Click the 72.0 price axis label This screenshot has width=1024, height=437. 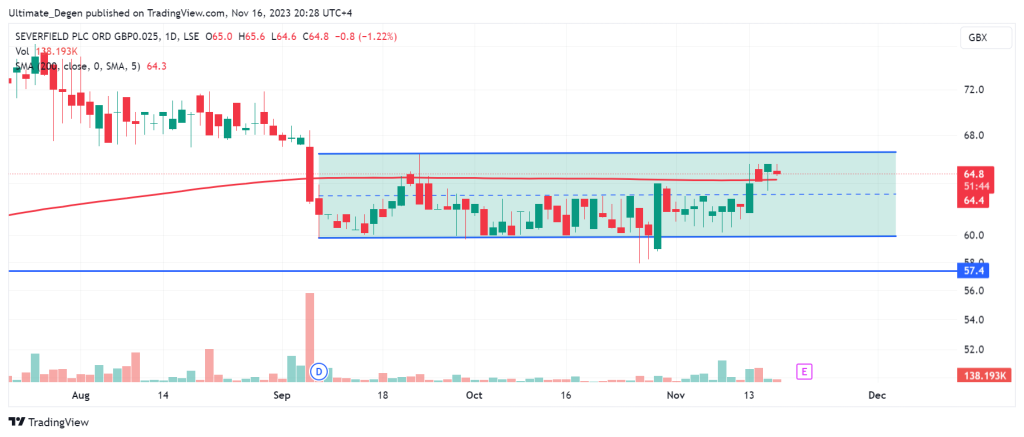tap(975, 90)
